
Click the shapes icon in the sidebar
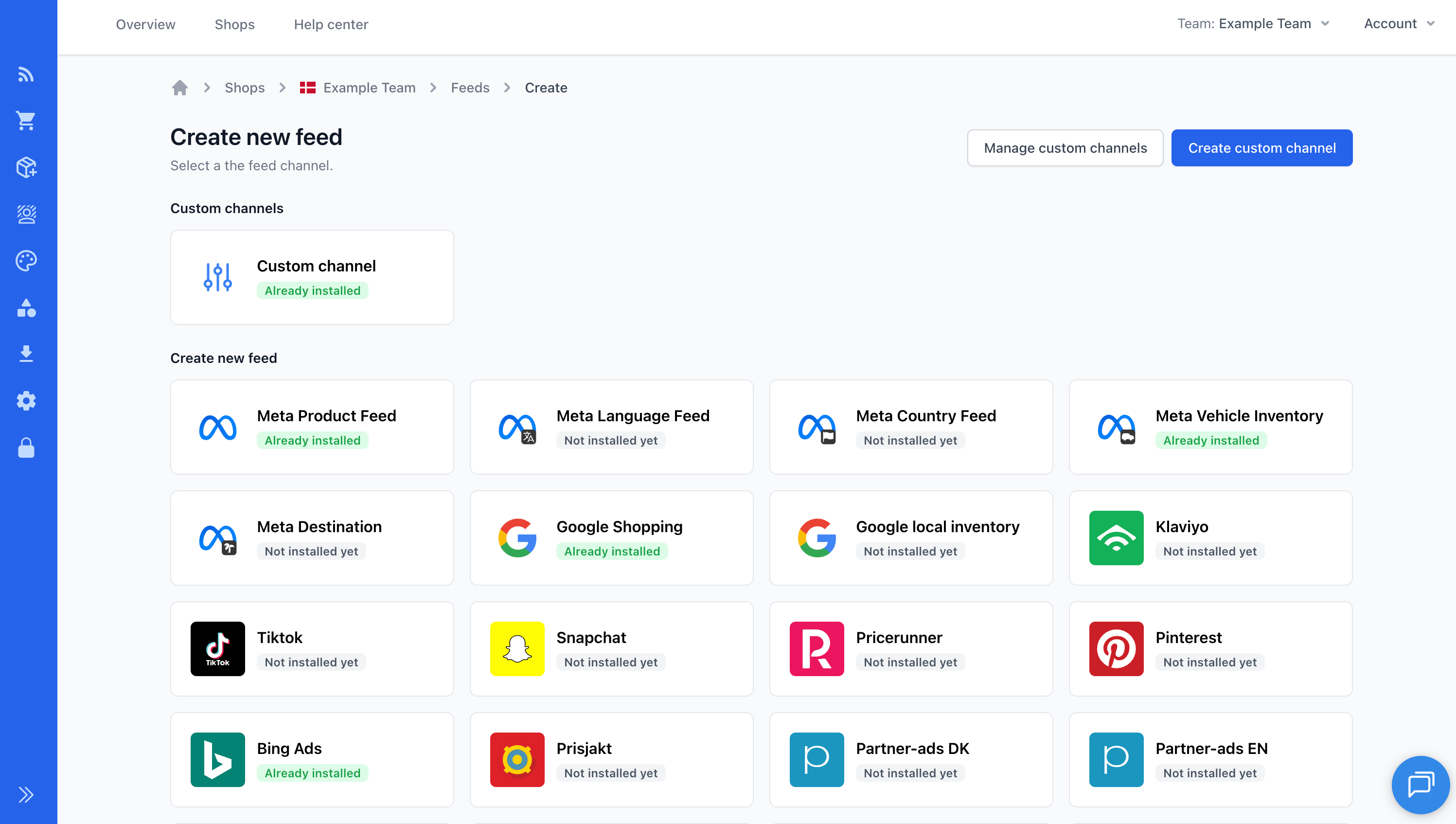[x=26, y=308]
